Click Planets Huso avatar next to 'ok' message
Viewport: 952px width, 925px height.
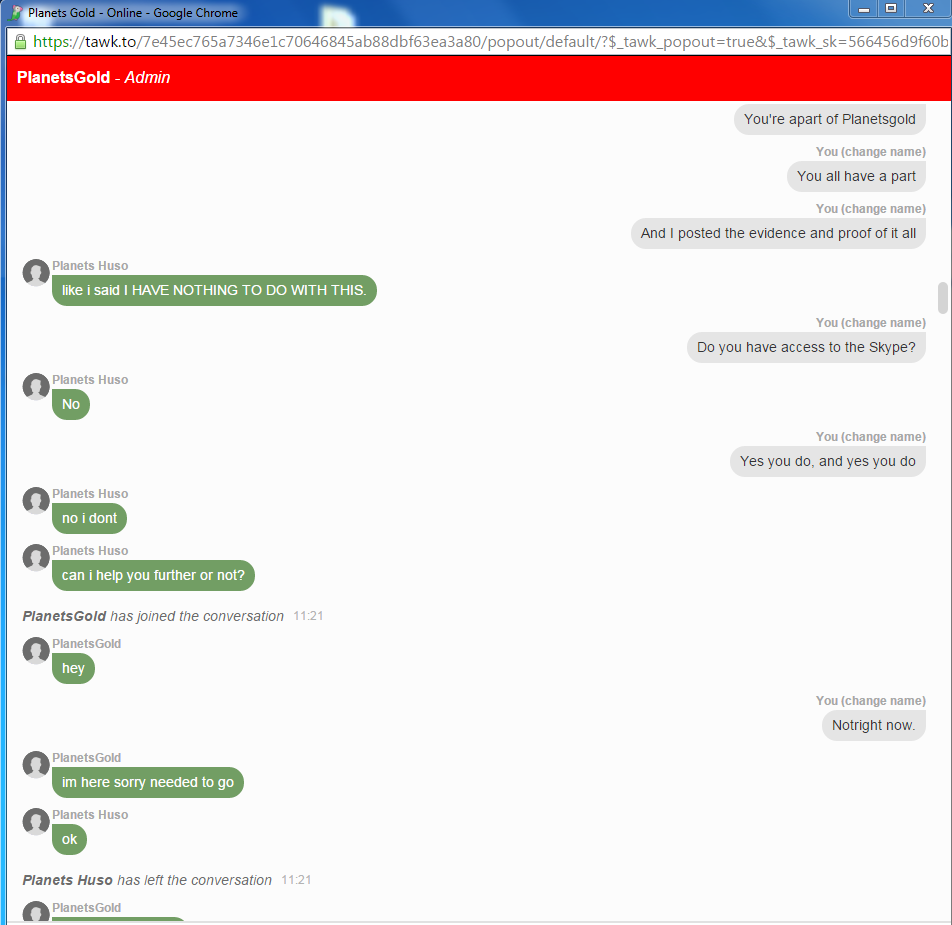point(36,822)
